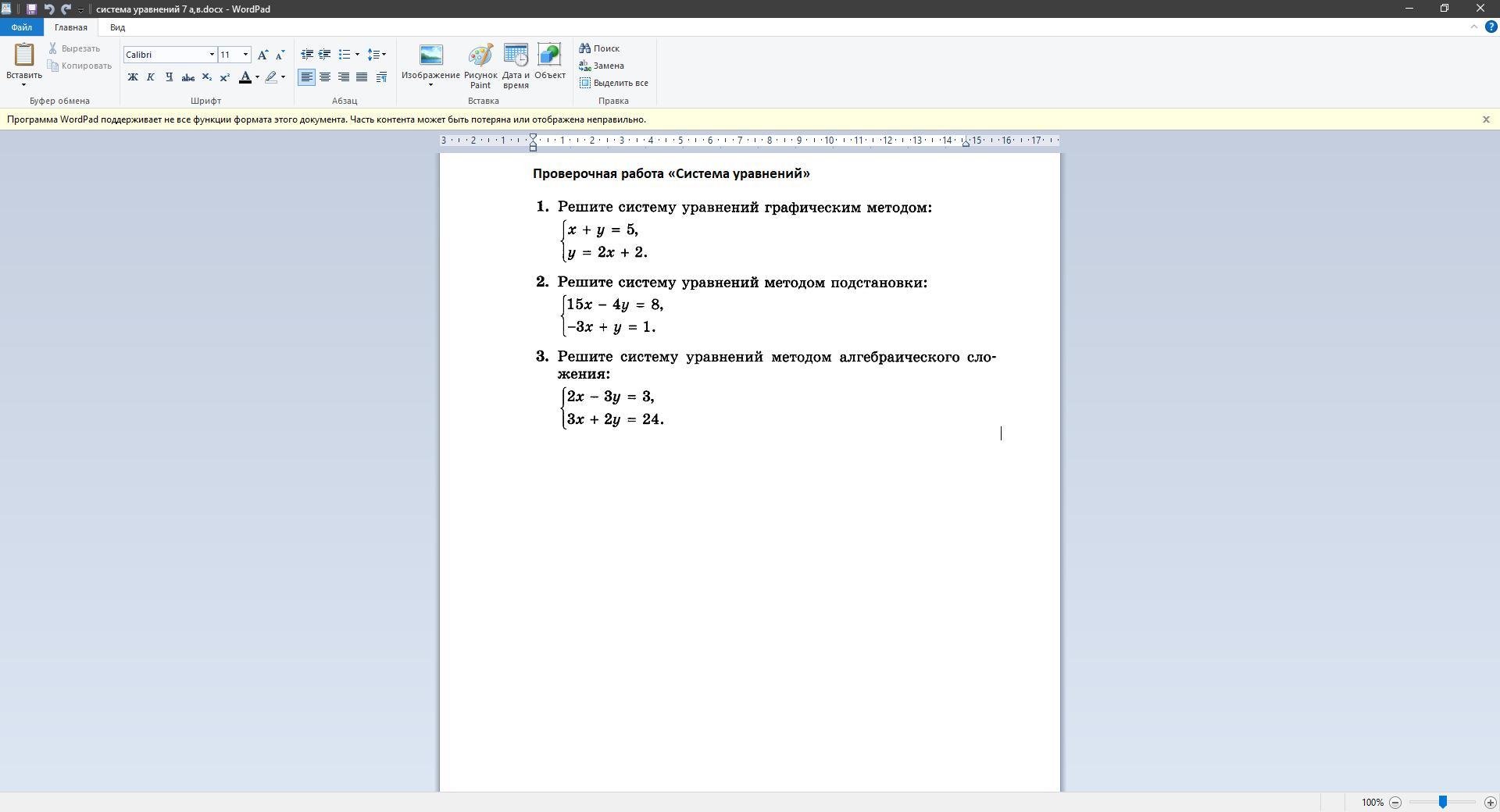This screenshot has width=1500, height=812.
Task: Collapse the ribbon with the chevron
Action: (x=1474, y=27)
